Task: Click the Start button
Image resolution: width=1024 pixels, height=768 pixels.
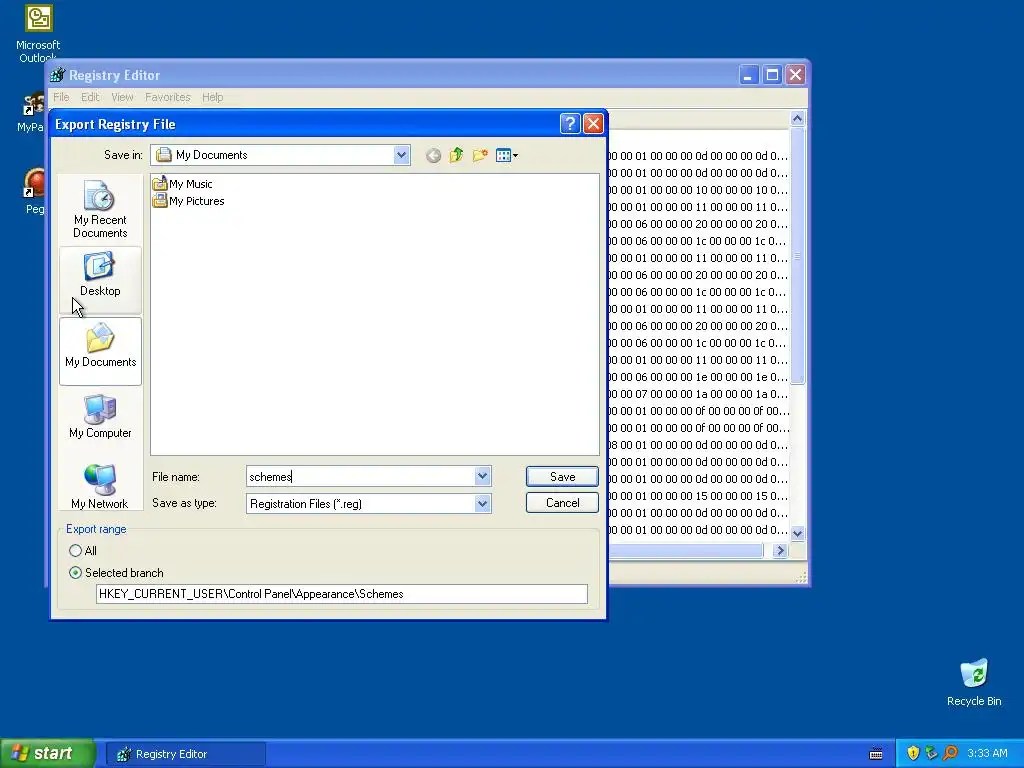Action: [47, 754]
